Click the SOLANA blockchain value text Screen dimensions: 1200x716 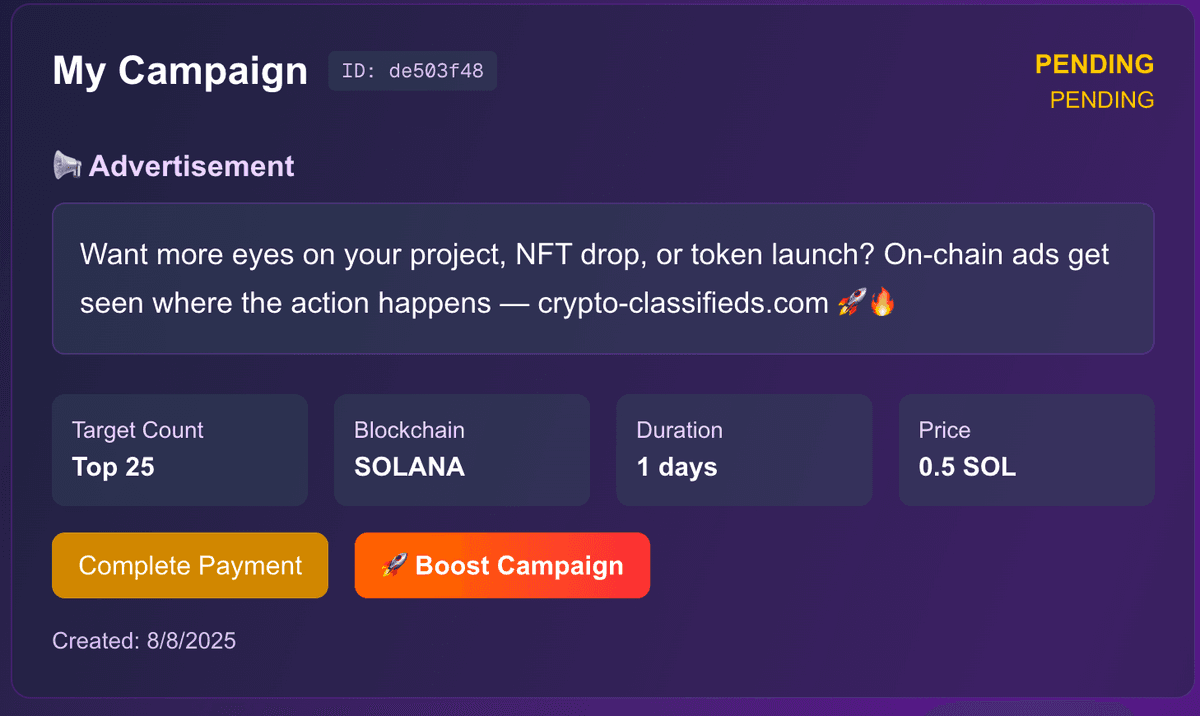409,466
